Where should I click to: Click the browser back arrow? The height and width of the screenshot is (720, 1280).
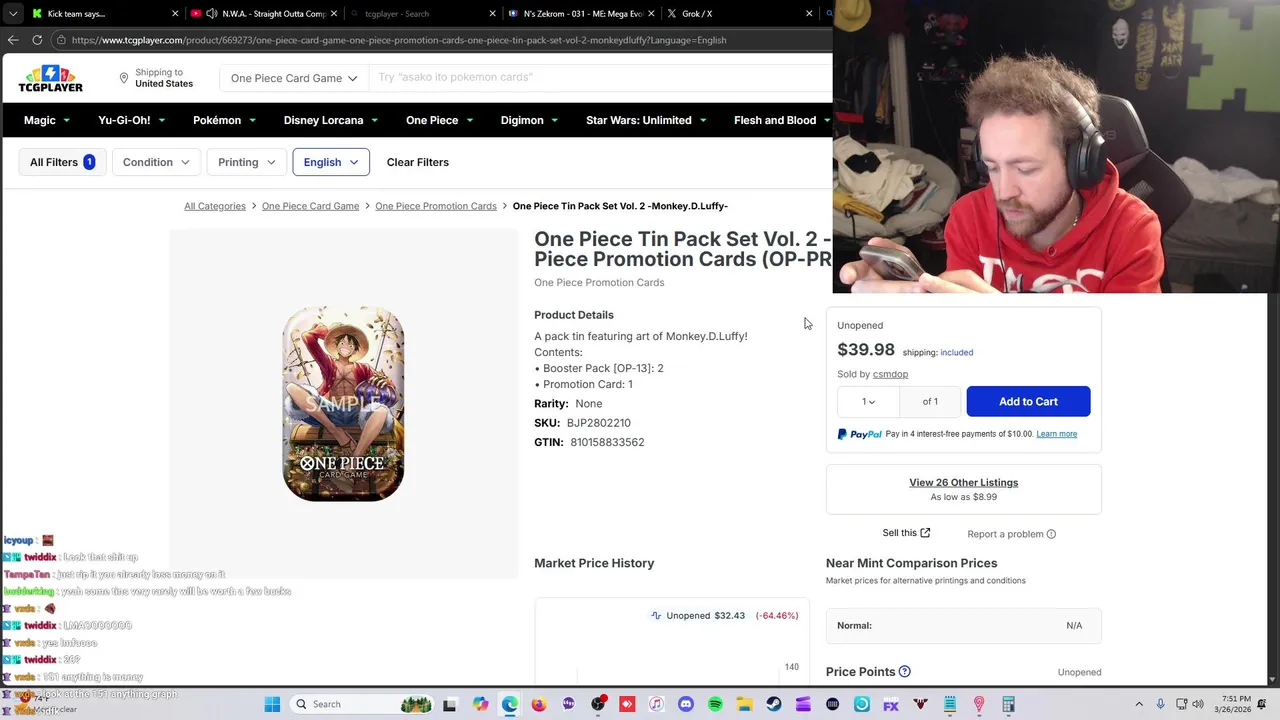point(13,40)
